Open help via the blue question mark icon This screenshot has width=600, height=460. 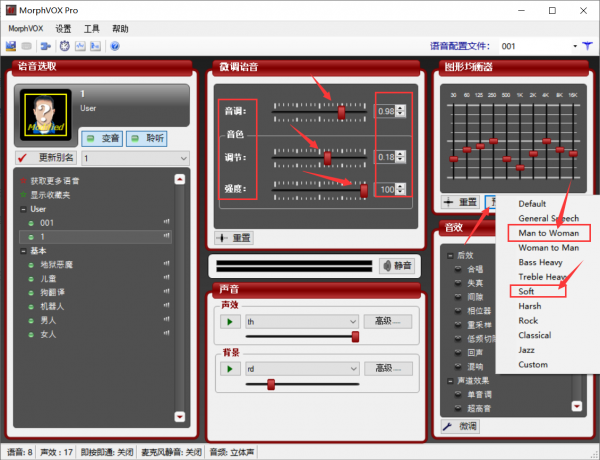point(115,46)
